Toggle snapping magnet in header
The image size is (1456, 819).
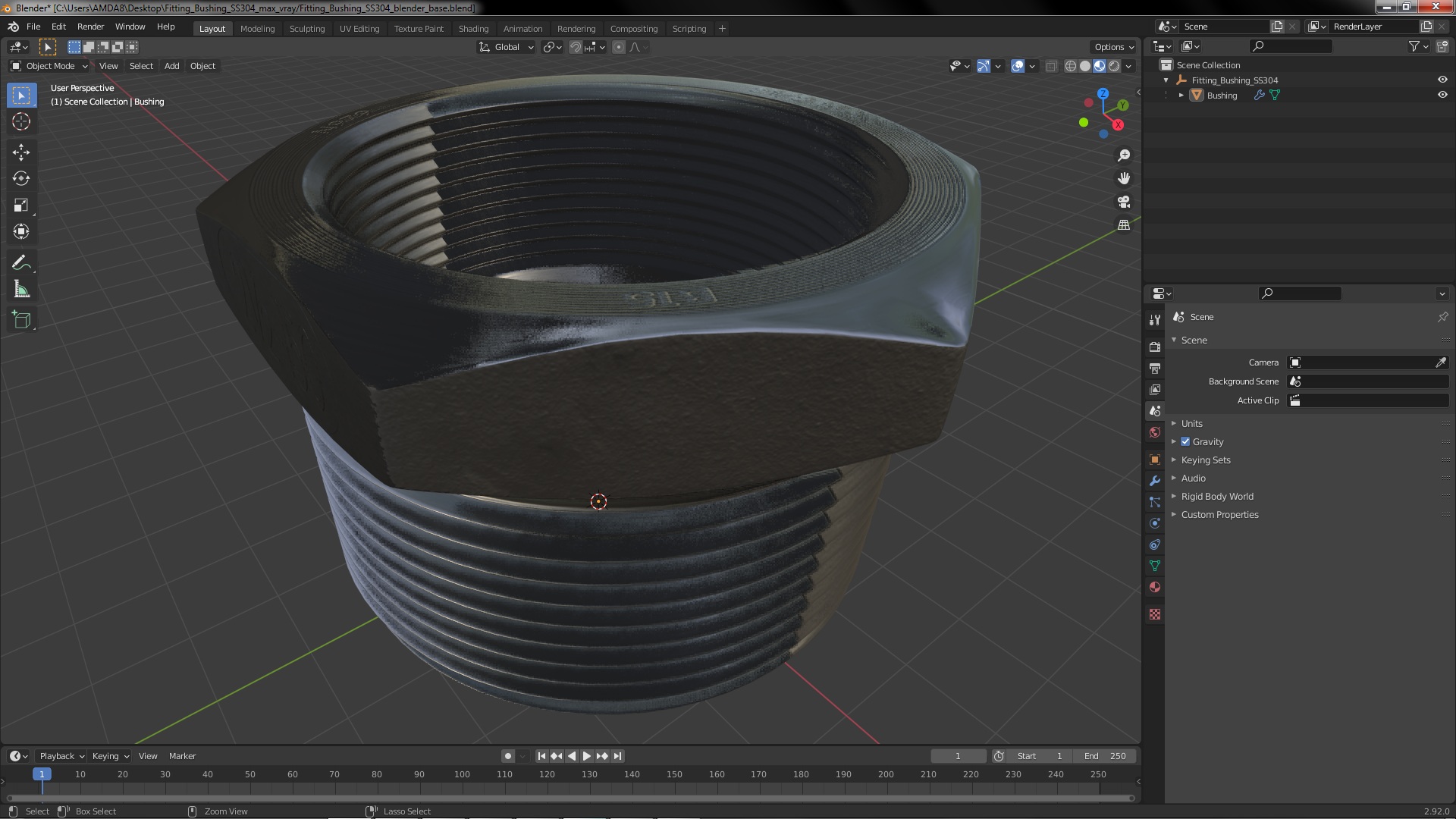click(576, 47)
